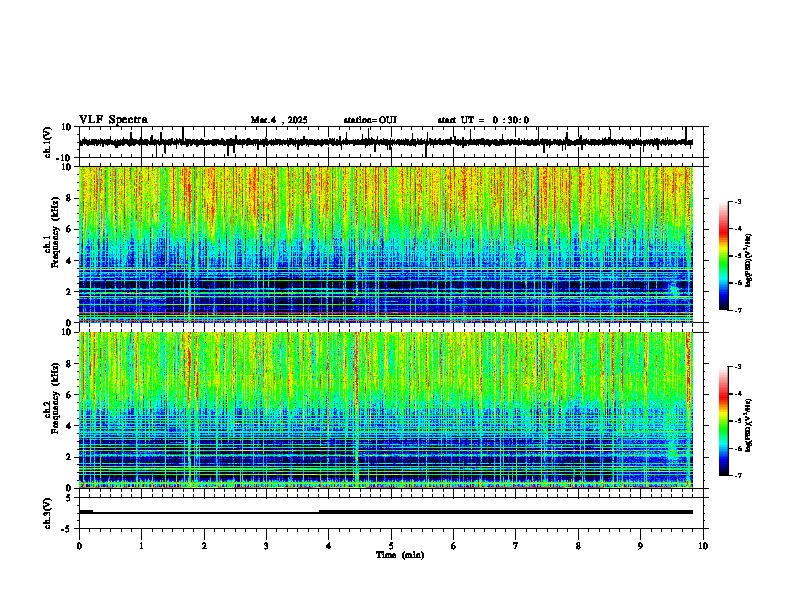
Task: Click the time axis tick label '5'
Action: [391, 546]
